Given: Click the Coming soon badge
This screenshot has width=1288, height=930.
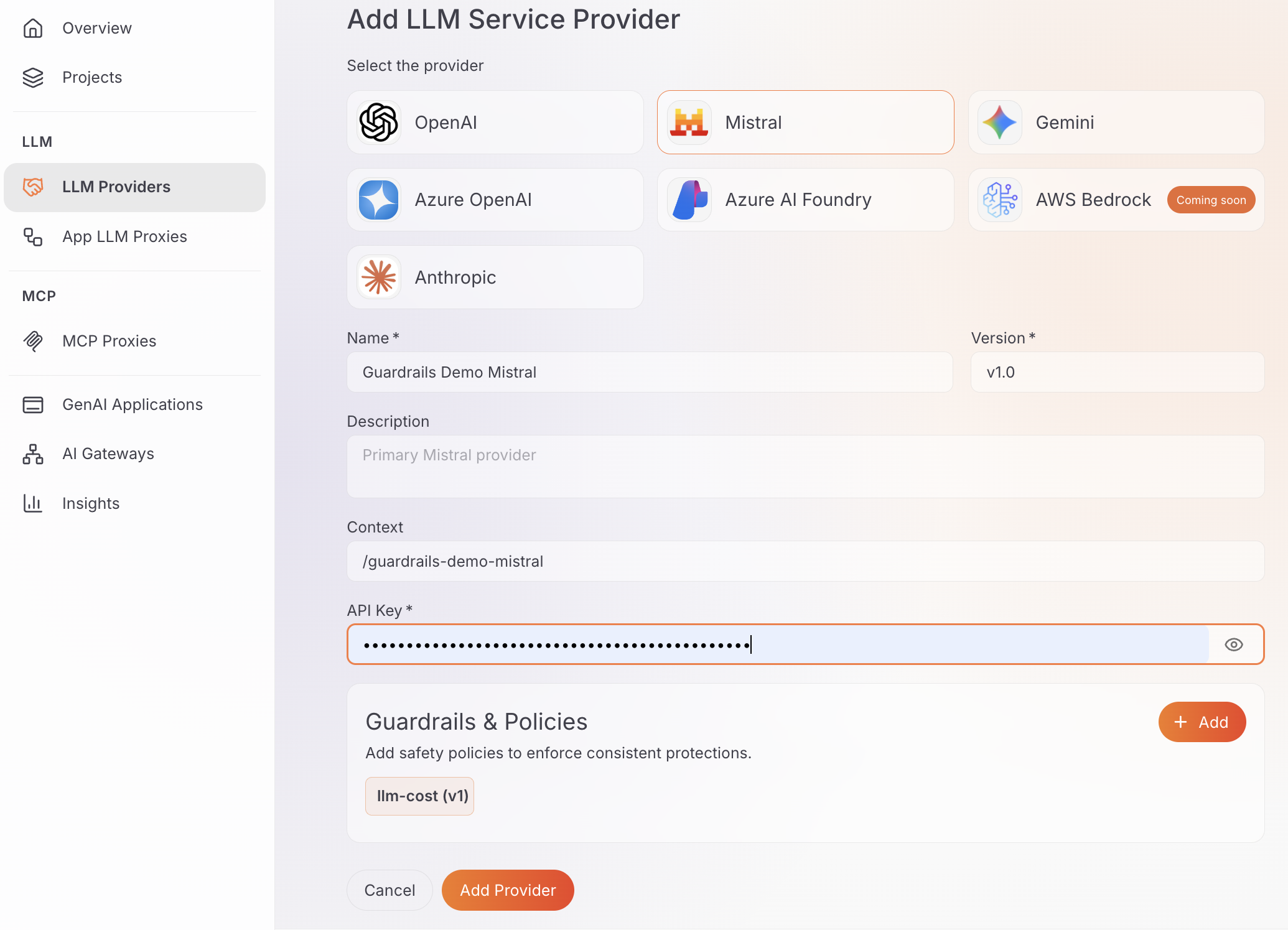Looking at the screenshot, I should click(1211, 200).
